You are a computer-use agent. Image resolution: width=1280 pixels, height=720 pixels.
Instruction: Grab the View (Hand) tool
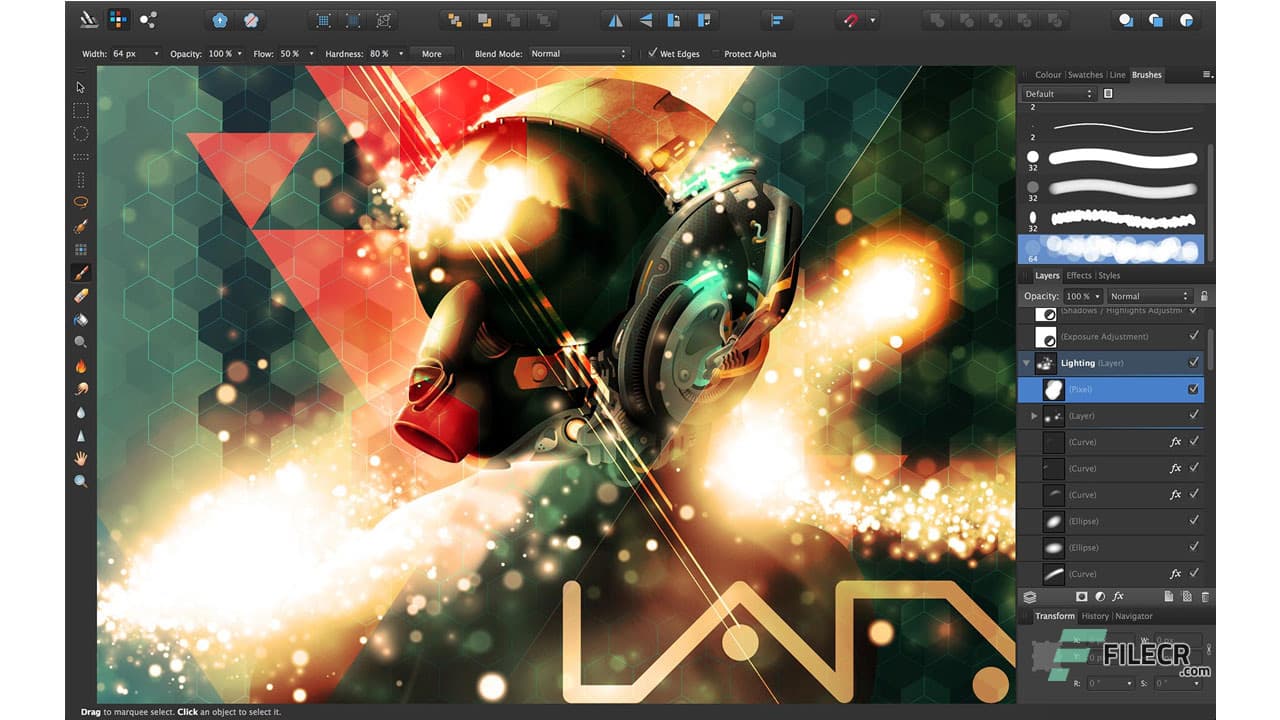point(81,459)
